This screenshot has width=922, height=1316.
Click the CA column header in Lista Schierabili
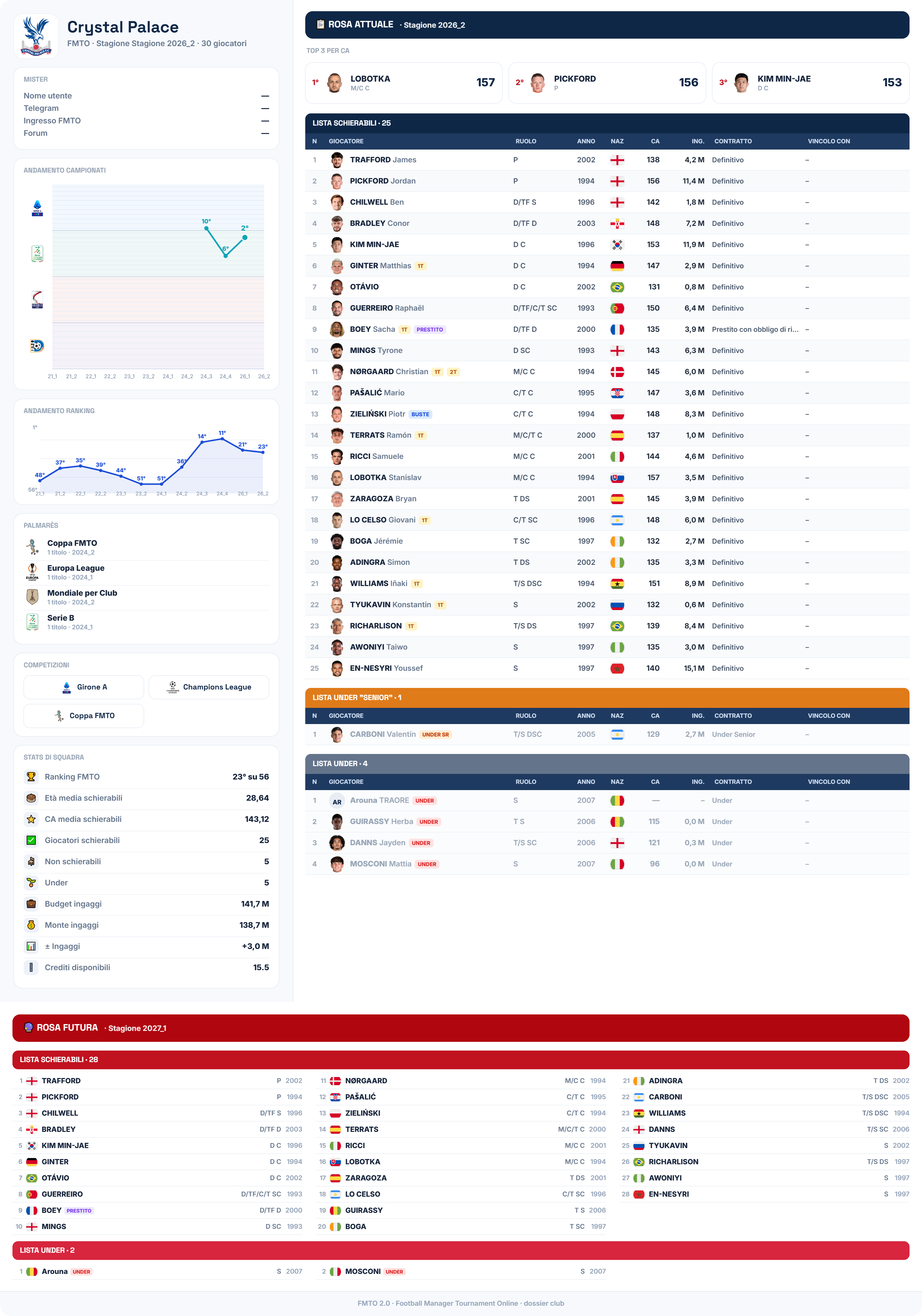pos(655,141)
